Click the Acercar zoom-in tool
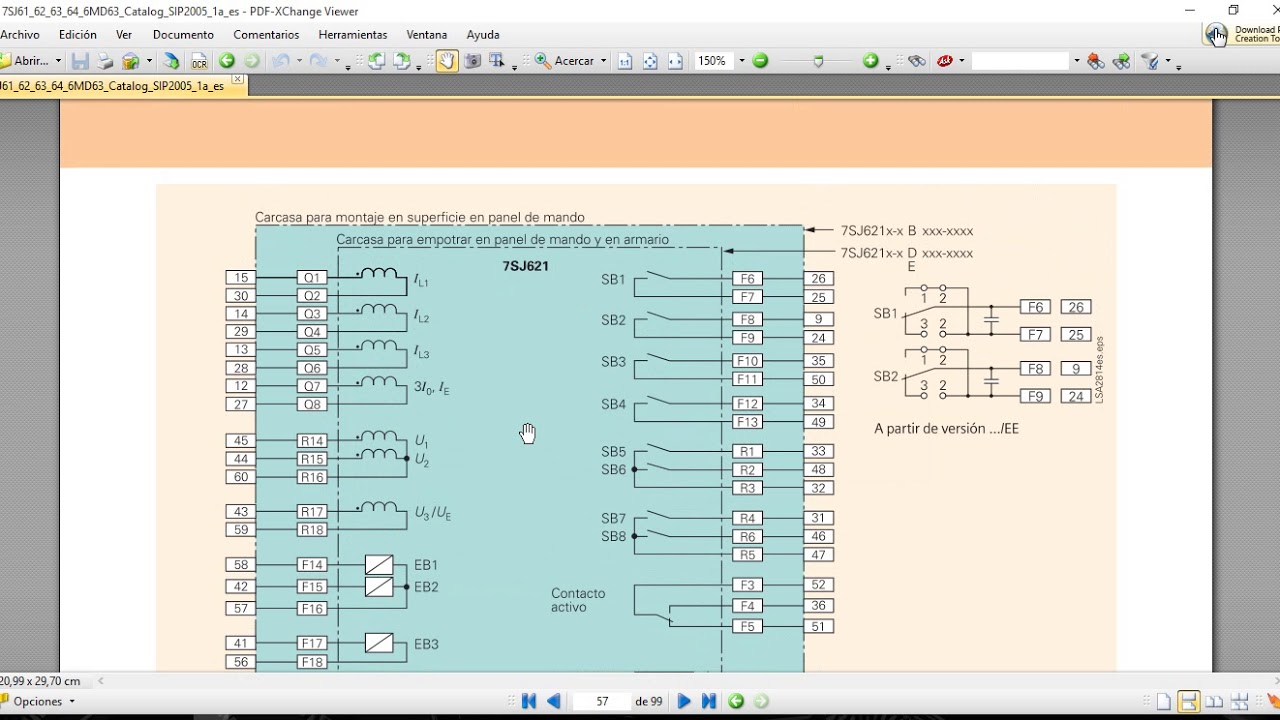The width and height of the screenshot is (1280, 720). pos(565,61)
